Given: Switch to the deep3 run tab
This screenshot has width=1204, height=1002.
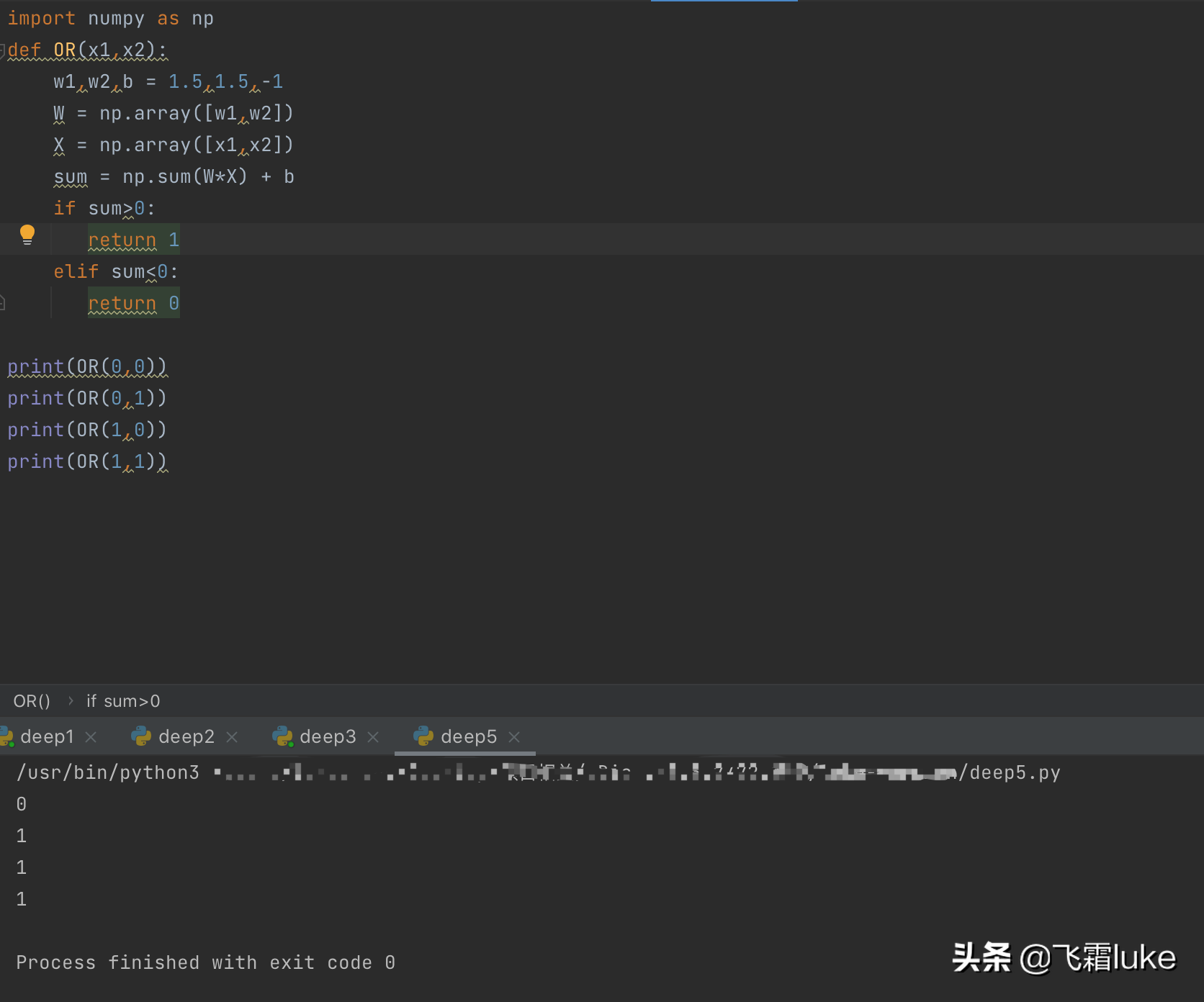Looking at the screenshot, I should point(328,736).
